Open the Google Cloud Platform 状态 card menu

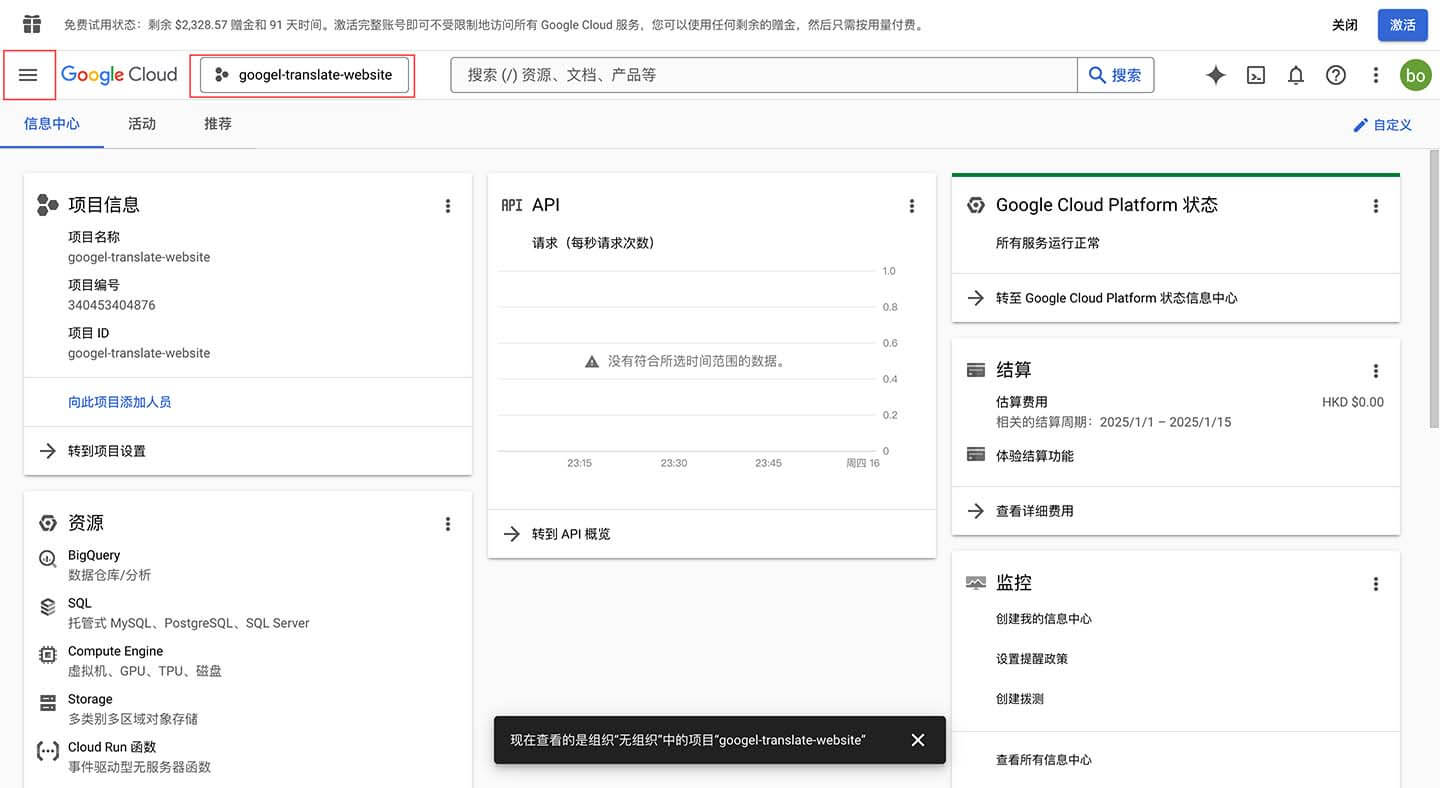pos(1376,206)
